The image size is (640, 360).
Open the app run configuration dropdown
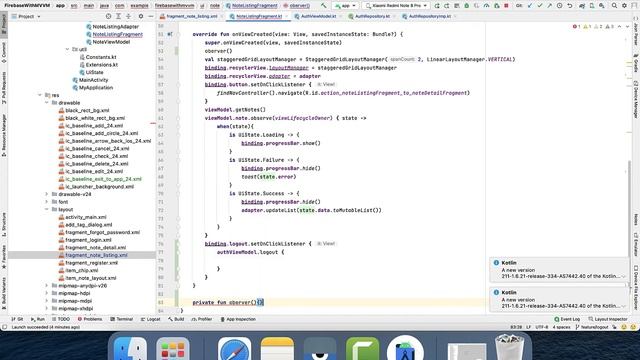[345, 6]
